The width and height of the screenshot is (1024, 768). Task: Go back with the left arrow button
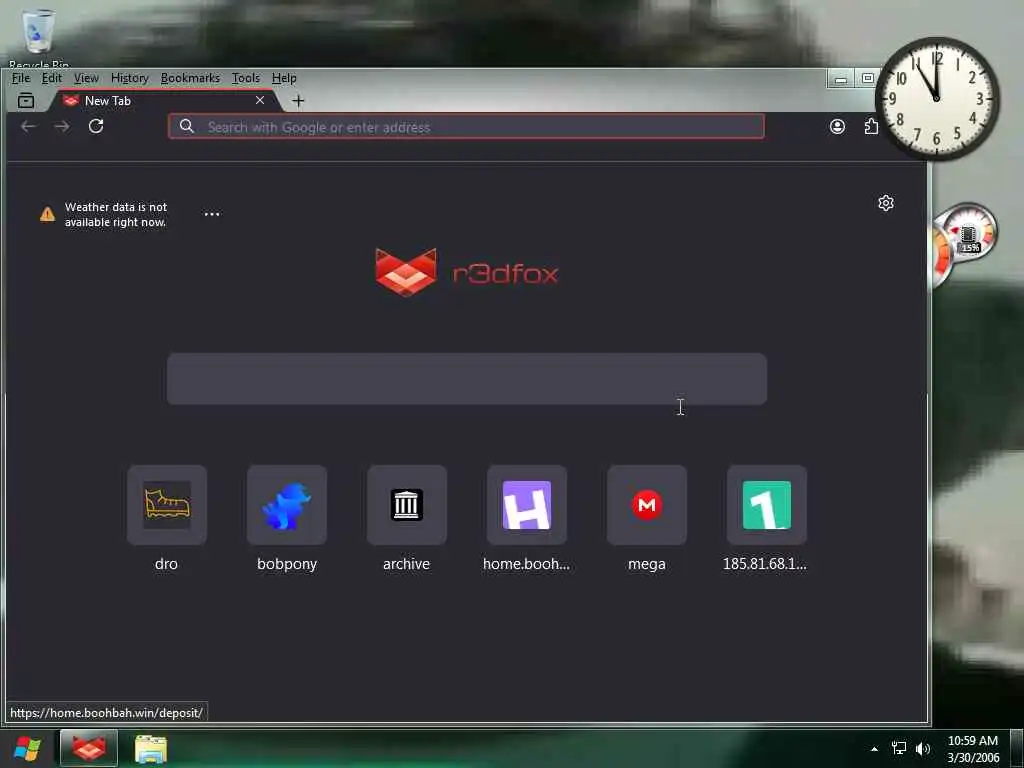(28, 126)
